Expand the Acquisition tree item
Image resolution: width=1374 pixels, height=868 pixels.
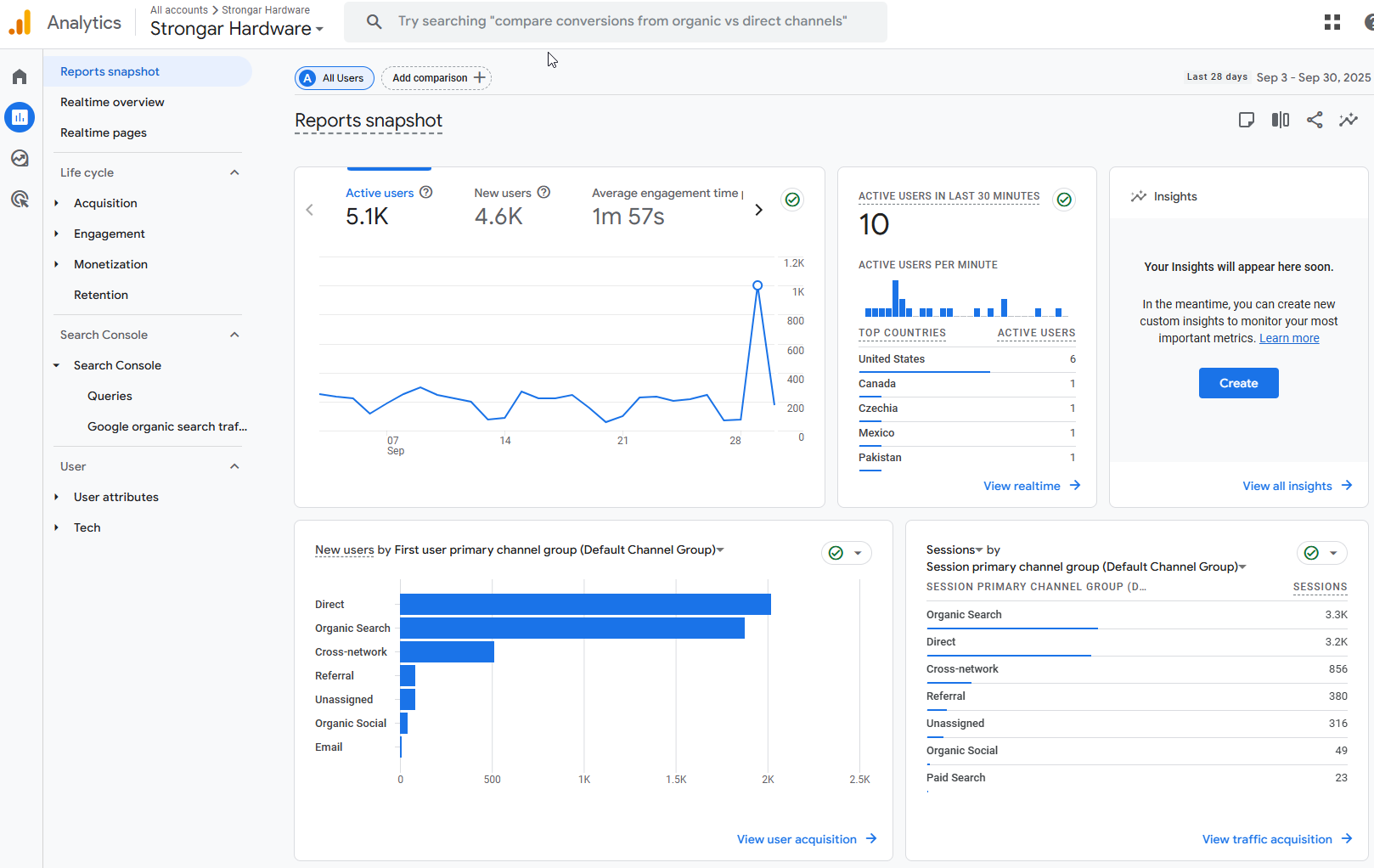tap(57, 203)
